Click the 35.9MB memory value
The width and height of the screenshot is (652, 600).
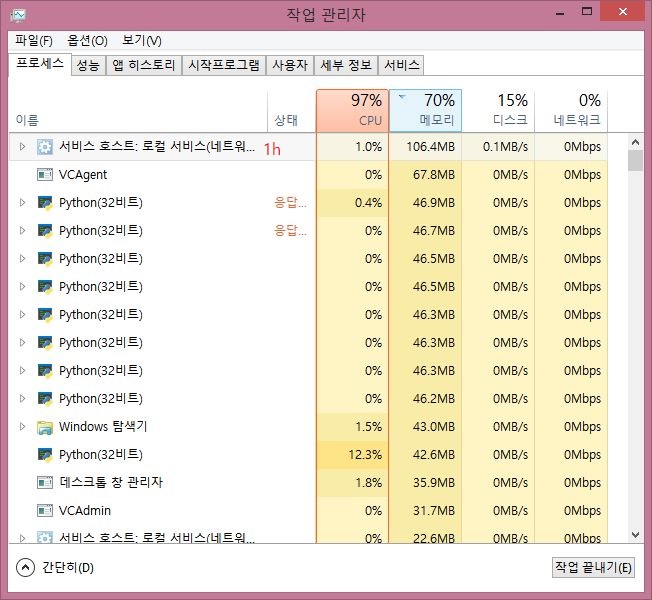[434, 483]
